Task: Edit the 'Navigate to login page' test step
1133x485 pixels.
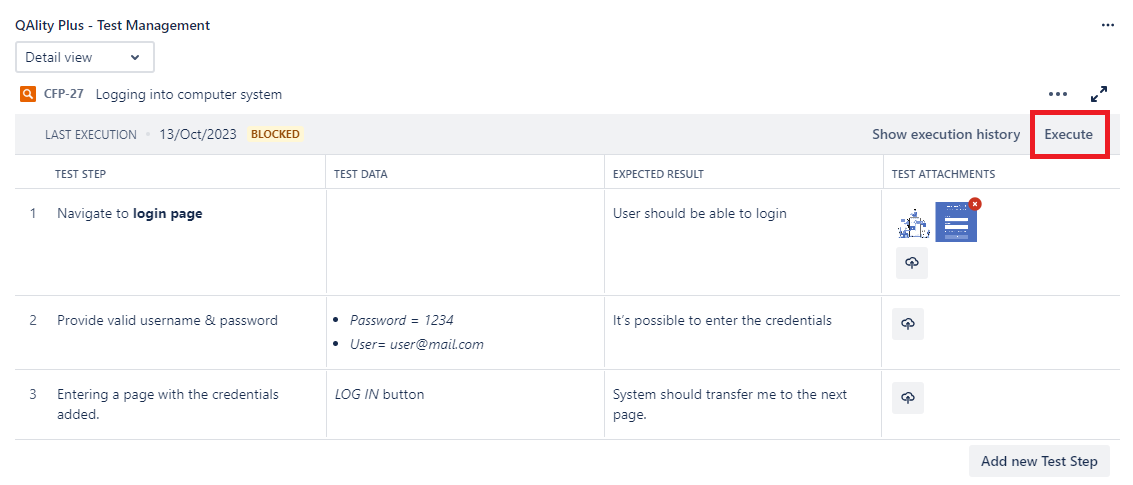Action: point(130,214)
